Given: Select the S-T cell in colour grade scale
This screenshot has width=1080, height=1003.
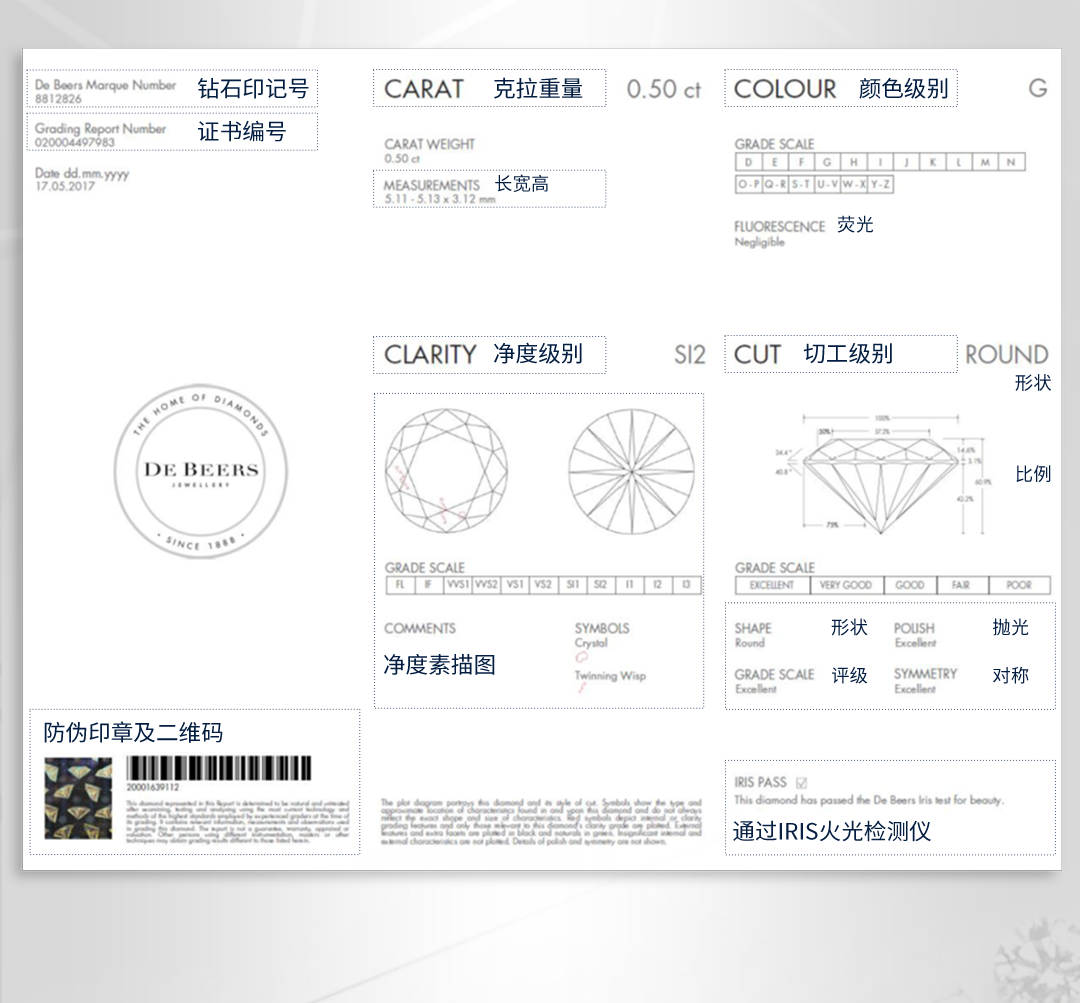Looking at the screenshot, I should (x=801, y=184).
